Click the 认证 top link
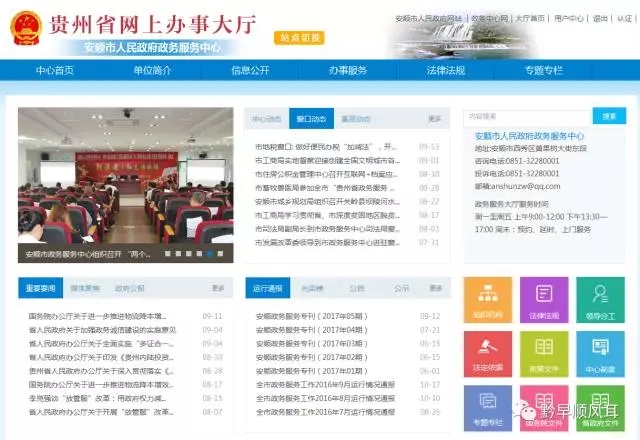The image size is (640, 440). tap(625, 18)
